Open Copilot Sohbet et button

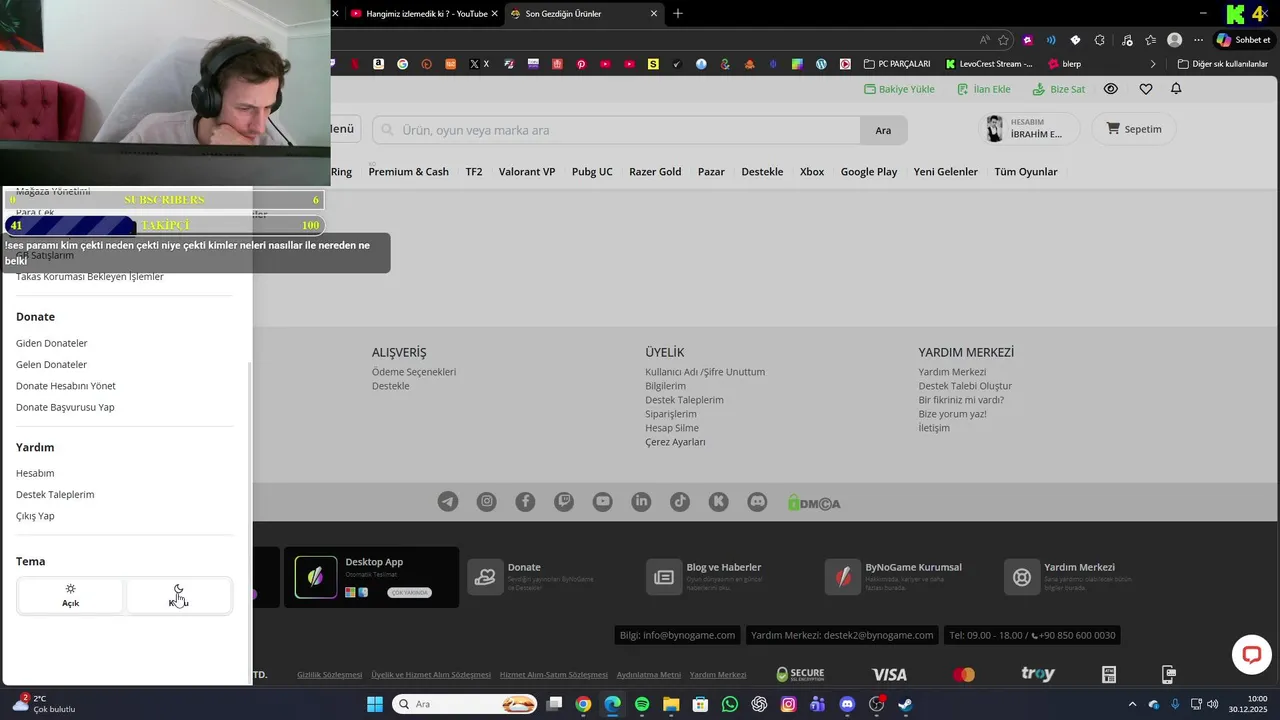1243,40
